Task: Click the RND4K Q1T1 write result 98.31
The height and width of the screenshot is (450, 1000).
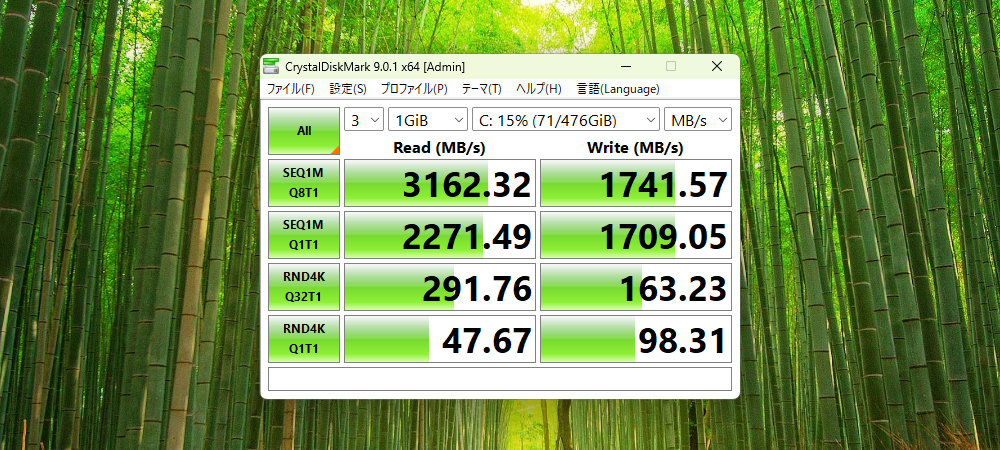Action: coord(636,339)
